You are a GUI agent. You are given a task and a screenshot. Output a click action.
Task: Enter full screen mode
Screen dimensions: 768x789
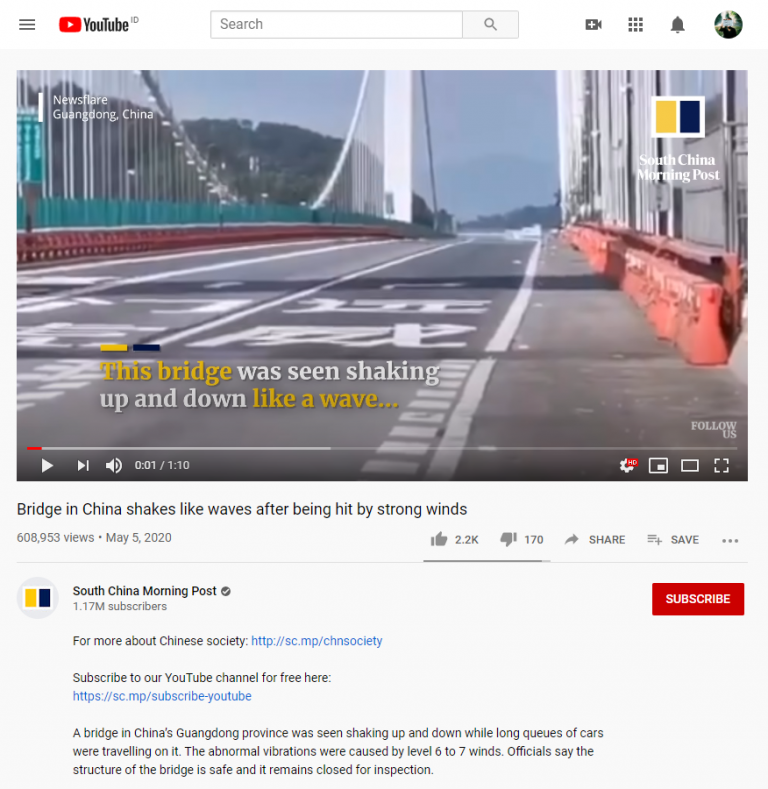pyautogui.click(x=721, y=465)
